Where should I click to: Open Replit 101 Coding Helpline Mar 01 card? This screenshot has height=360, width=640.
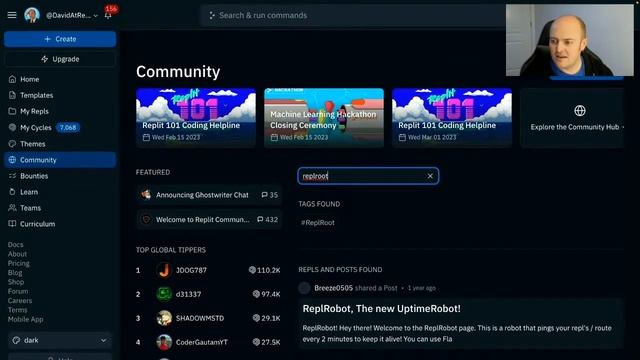tap(452, 118)
